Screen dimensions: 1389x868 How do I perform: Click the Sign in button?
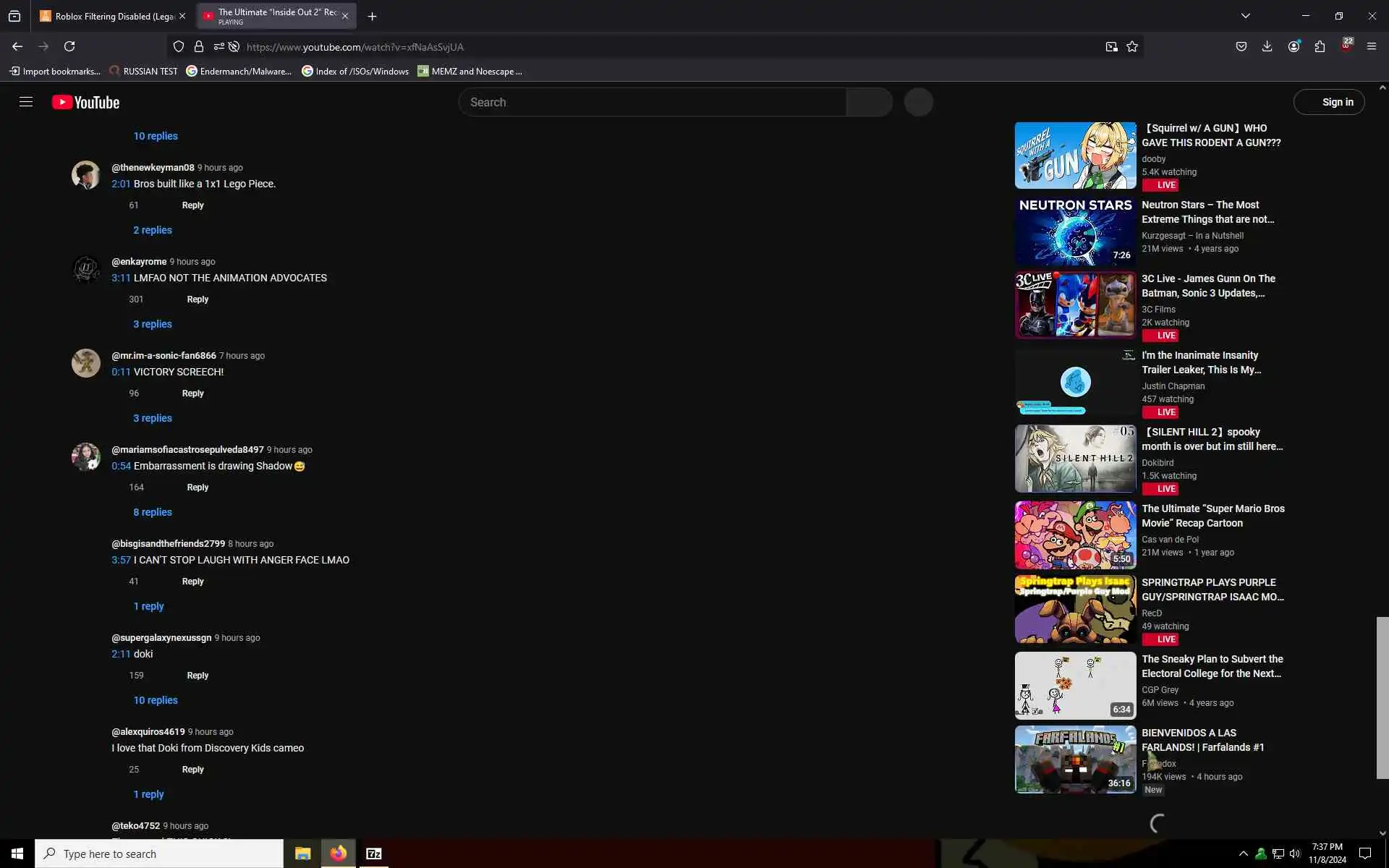pyautogui.click(x=1328, y=102)
